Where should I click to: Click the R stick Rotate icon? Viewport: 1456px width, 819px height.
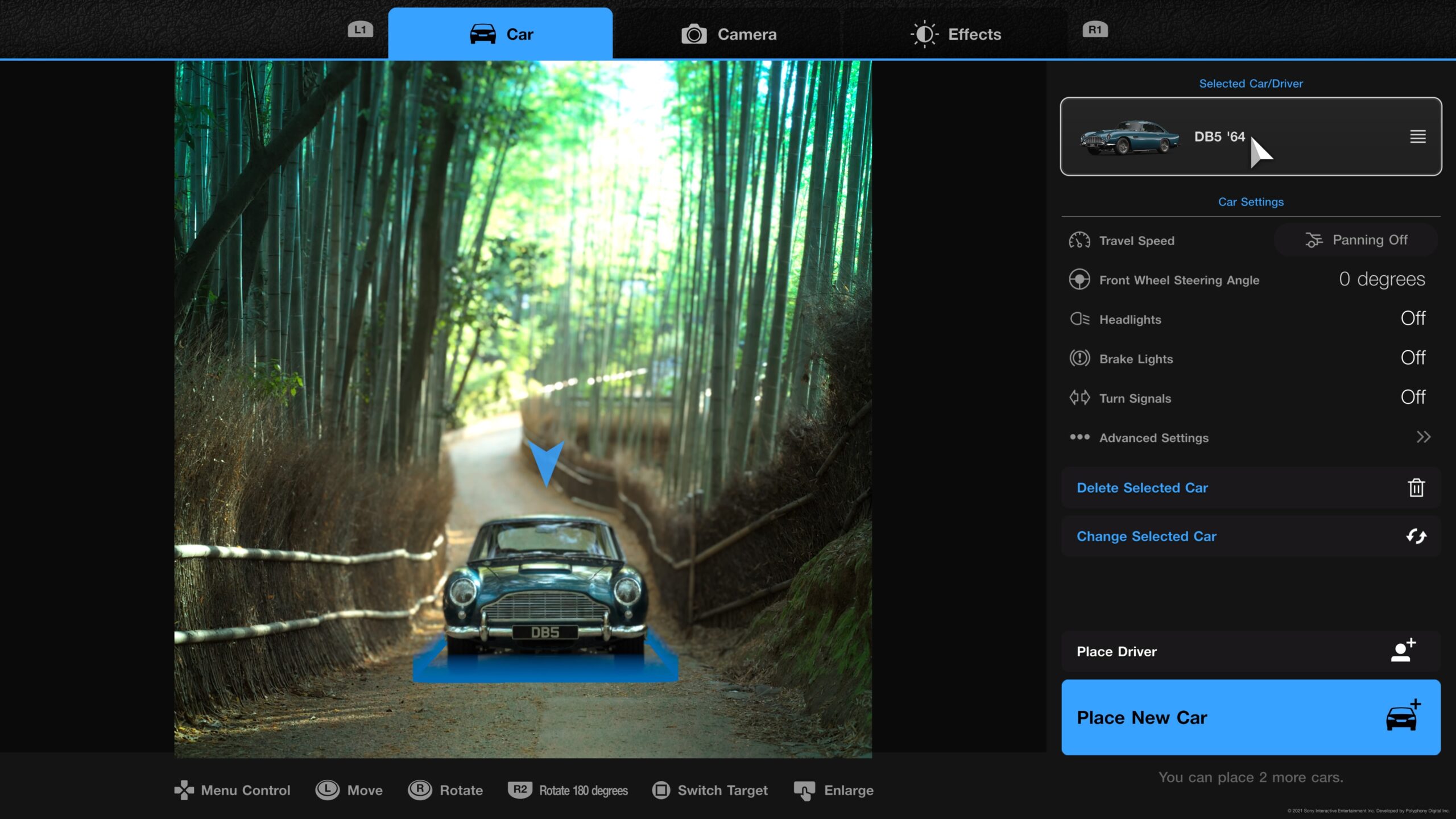[420, 790]
